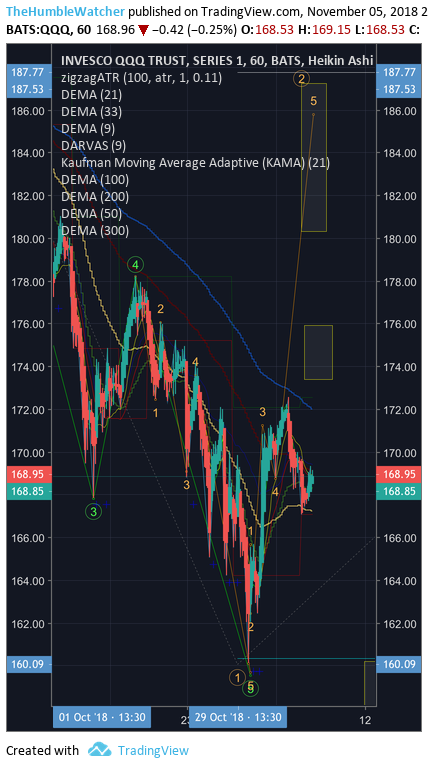
Task: Select the tall yellow projection box near 184
Action: point(314,157)
